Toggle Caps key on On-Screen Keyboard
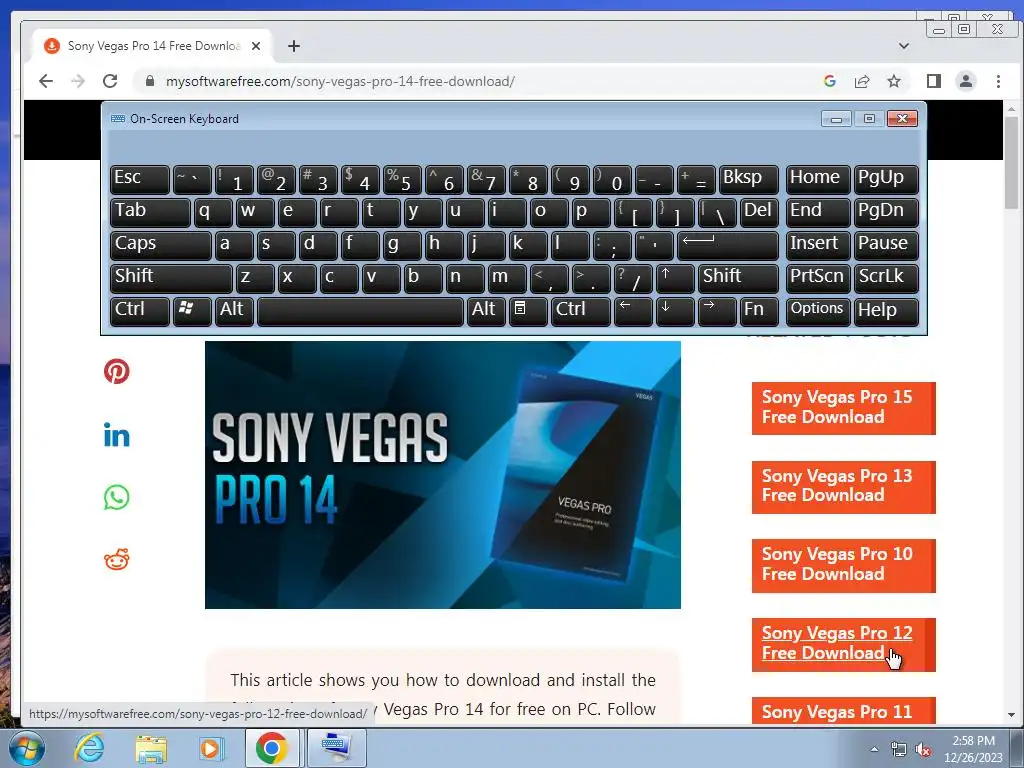The height and width of the screenshot is (768, 1024). 161,245
